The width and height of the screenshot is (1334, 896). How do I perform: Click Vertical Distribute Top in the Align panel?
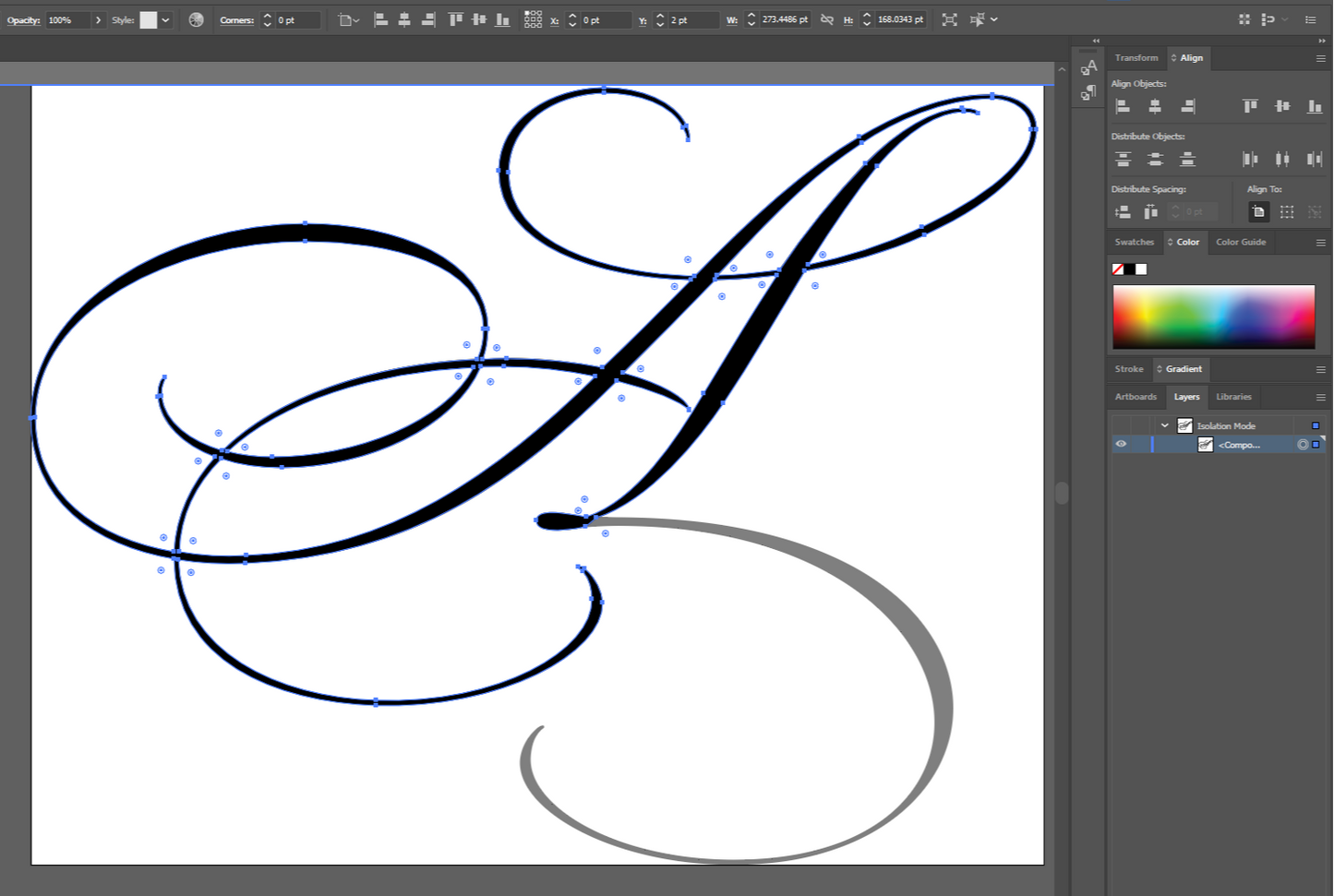click(x=1123, y=159)
